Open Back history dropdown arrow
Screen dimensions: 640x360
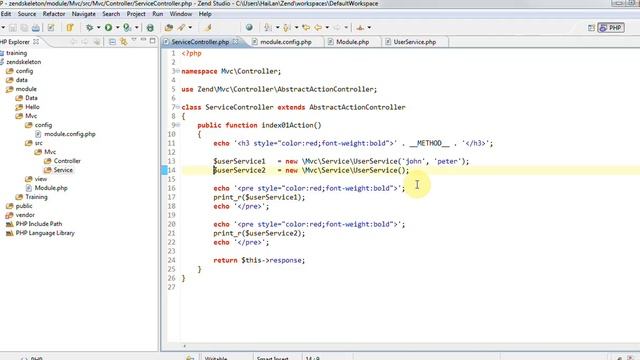[327, 28]
